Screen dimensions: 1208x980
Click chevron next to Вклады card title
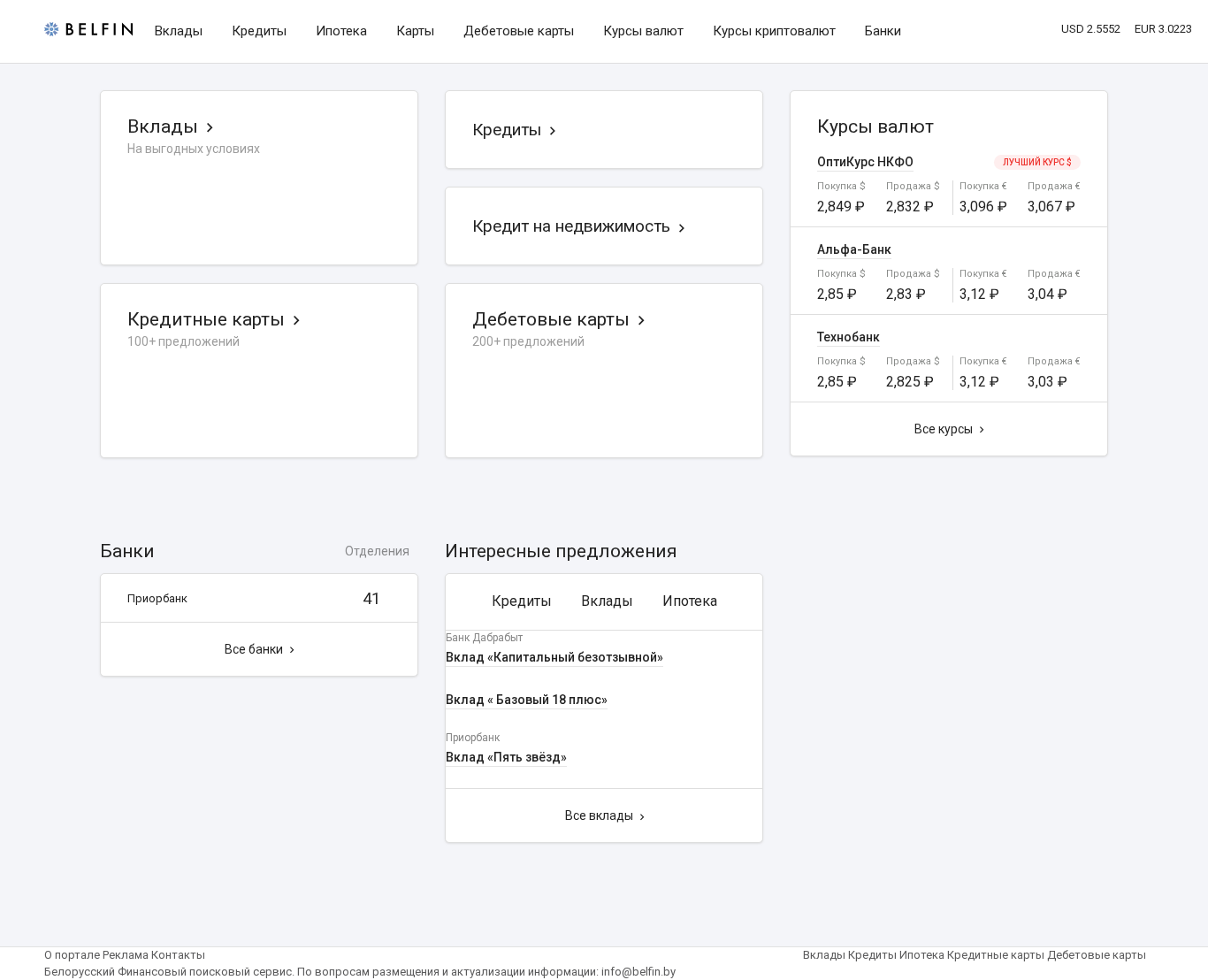point(210,127)
